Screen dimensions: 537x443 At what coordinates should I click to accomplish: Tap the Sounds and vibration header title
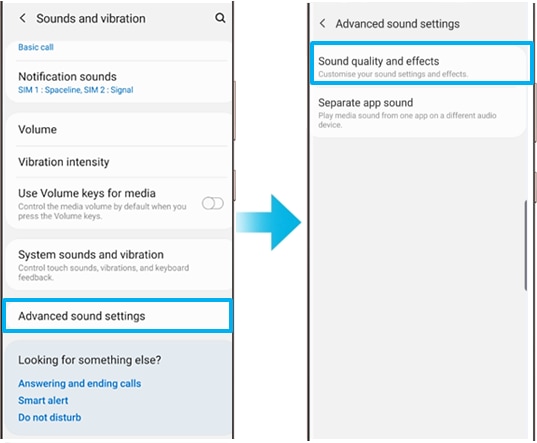(91, 18)
